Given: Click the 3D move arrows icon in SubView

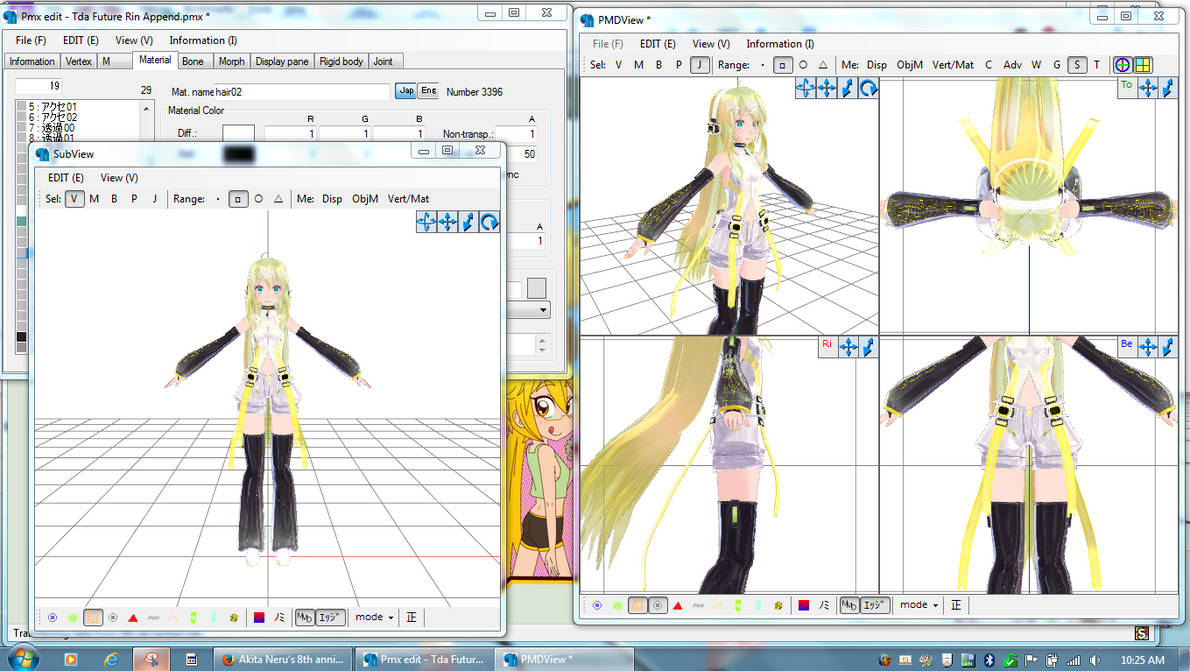Looking at the screenshot, I should pyautogui.click(x=427, y=222).
